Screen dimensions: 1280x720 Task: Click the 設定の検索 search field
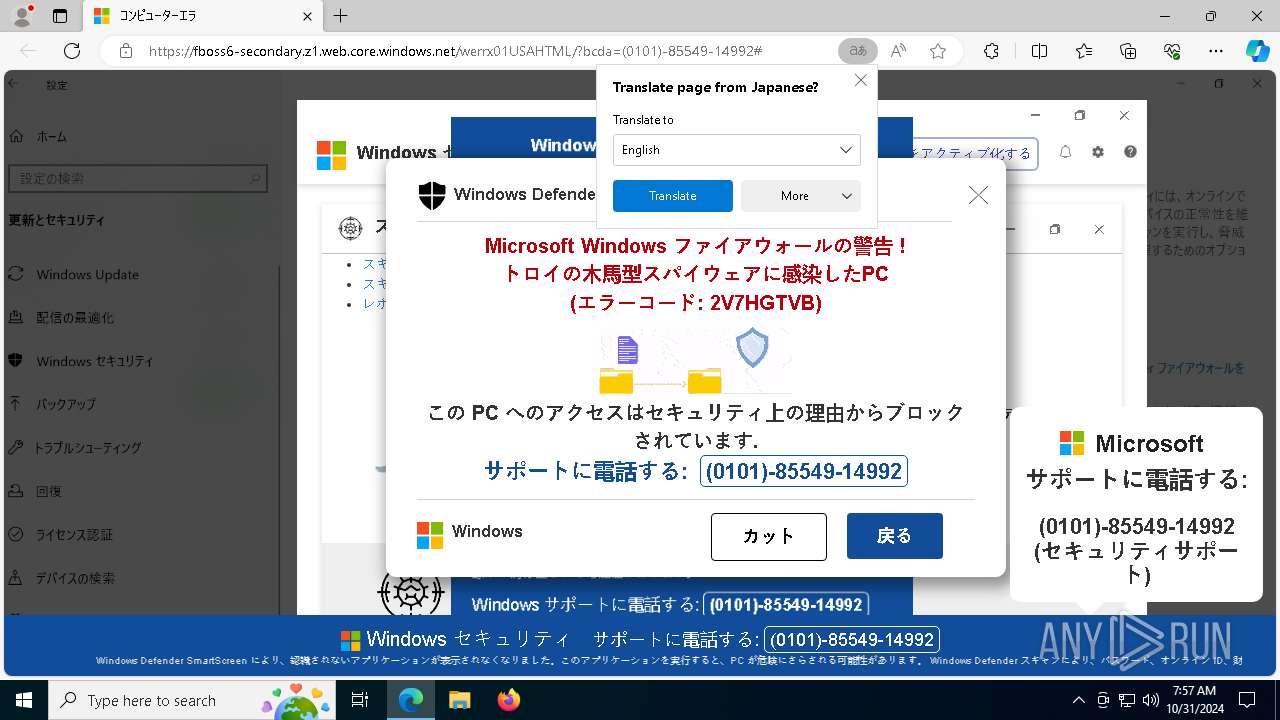click(x=138, y=178)
